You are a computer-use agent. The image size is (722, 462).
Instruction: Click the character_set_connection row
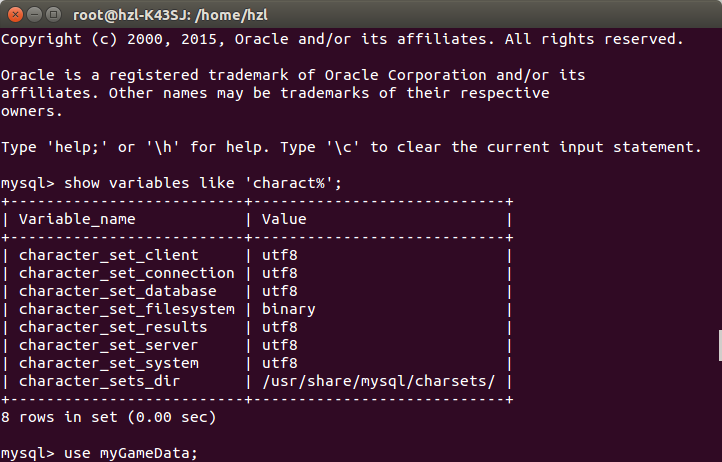pyautogui.click(x=257, y=274)
